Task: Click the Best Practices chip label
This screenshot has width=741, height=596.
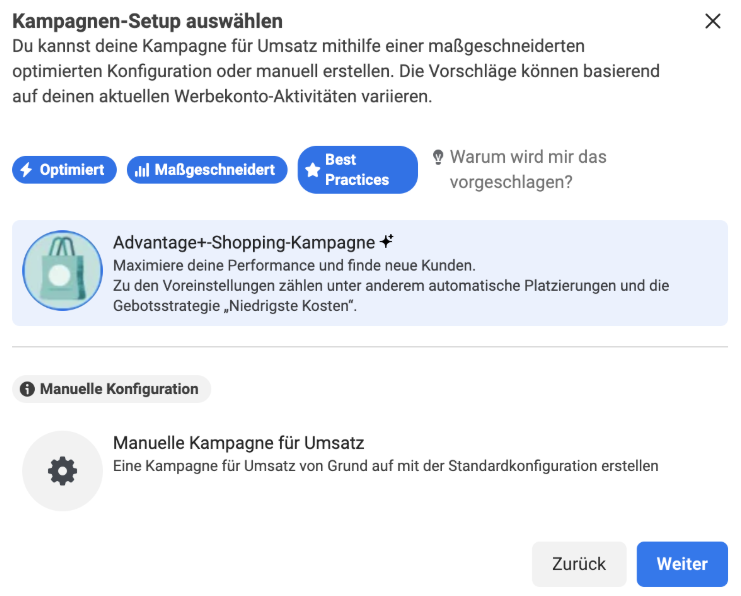Action: [x=357, y=170]
